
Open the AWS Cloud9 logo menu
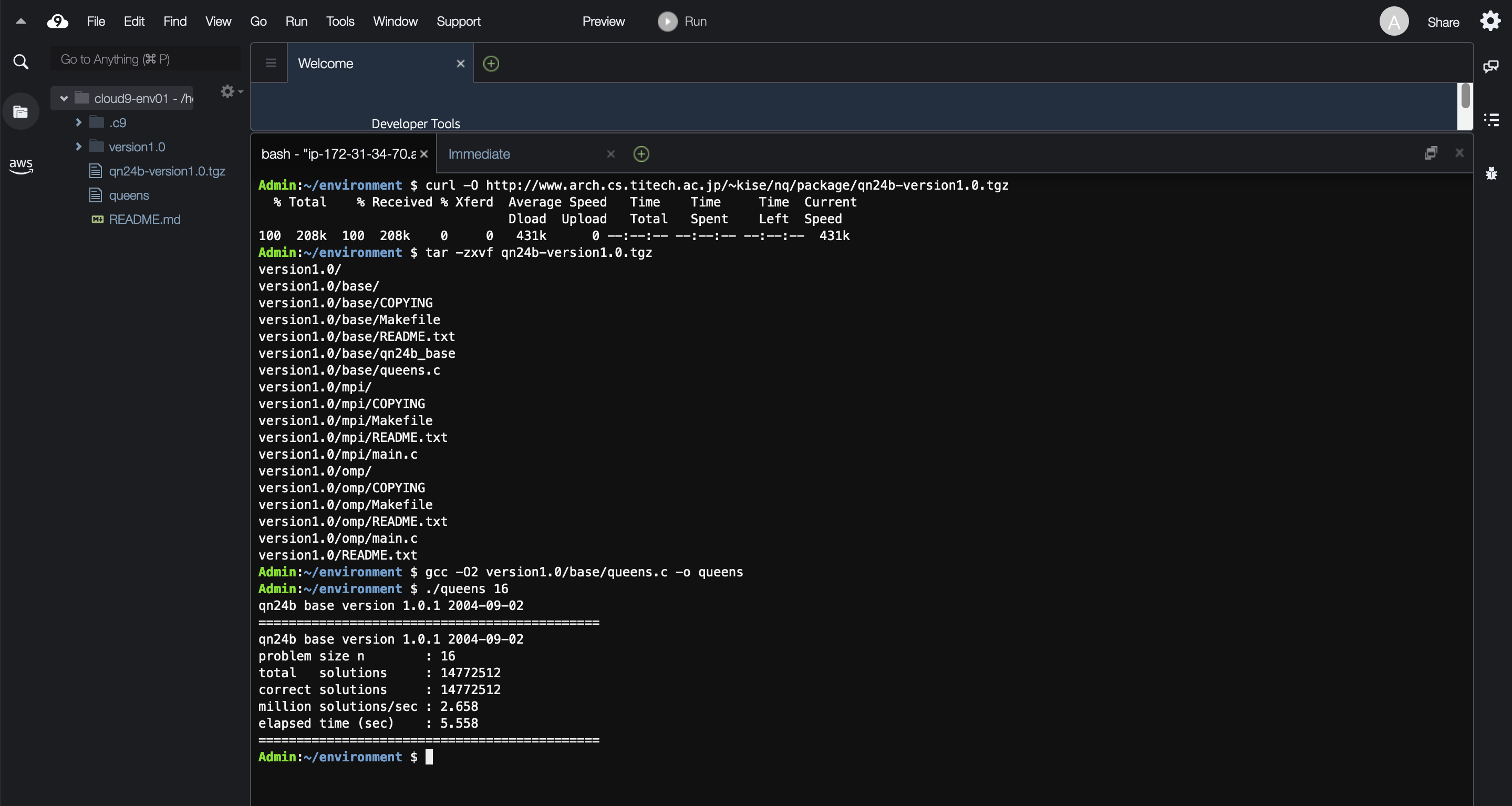coord(57,22)
